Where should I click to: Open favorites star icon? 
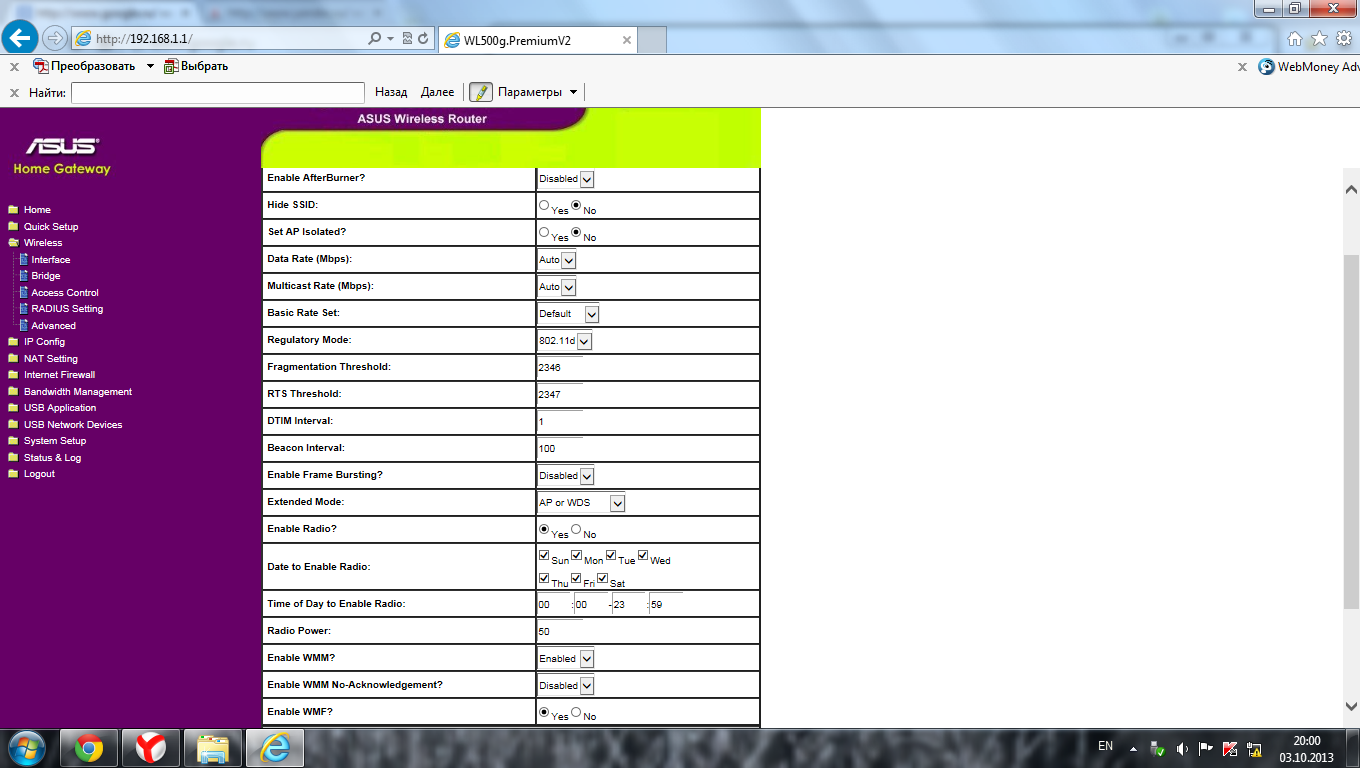click(1319, 39)
